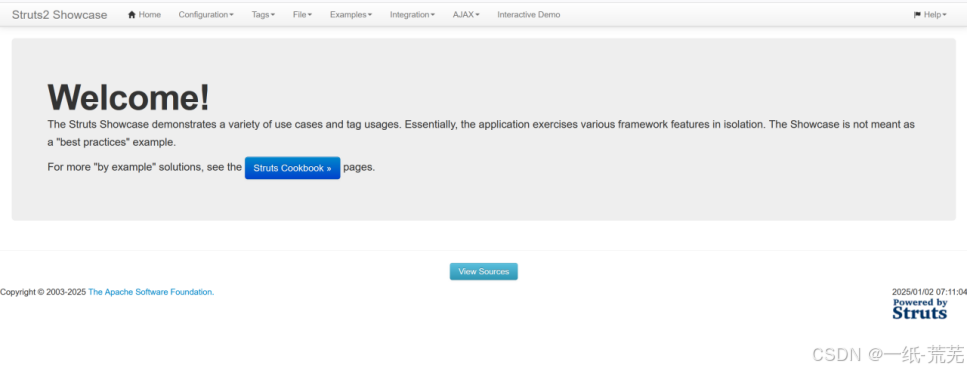Open The Apache Software Foundation link
The image size is (968, 372).
151,292
